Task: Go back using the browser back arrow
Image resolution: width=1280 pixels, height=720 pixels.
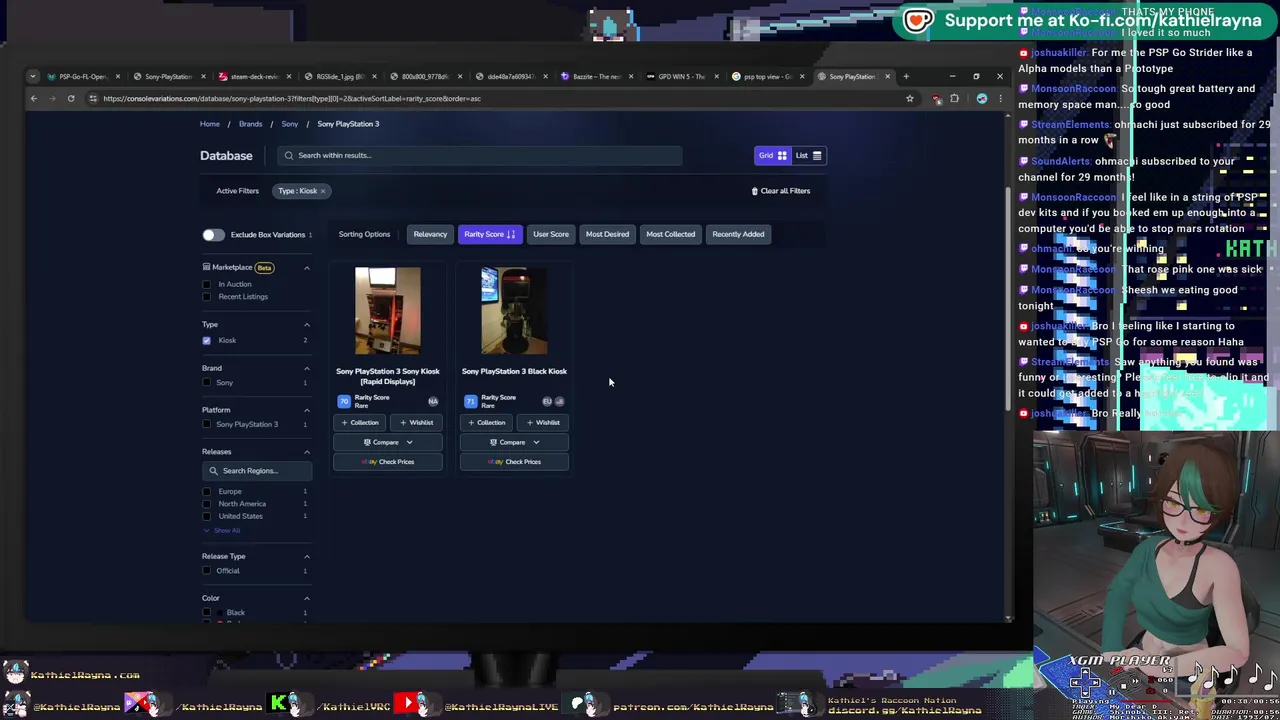Action: 33,99
